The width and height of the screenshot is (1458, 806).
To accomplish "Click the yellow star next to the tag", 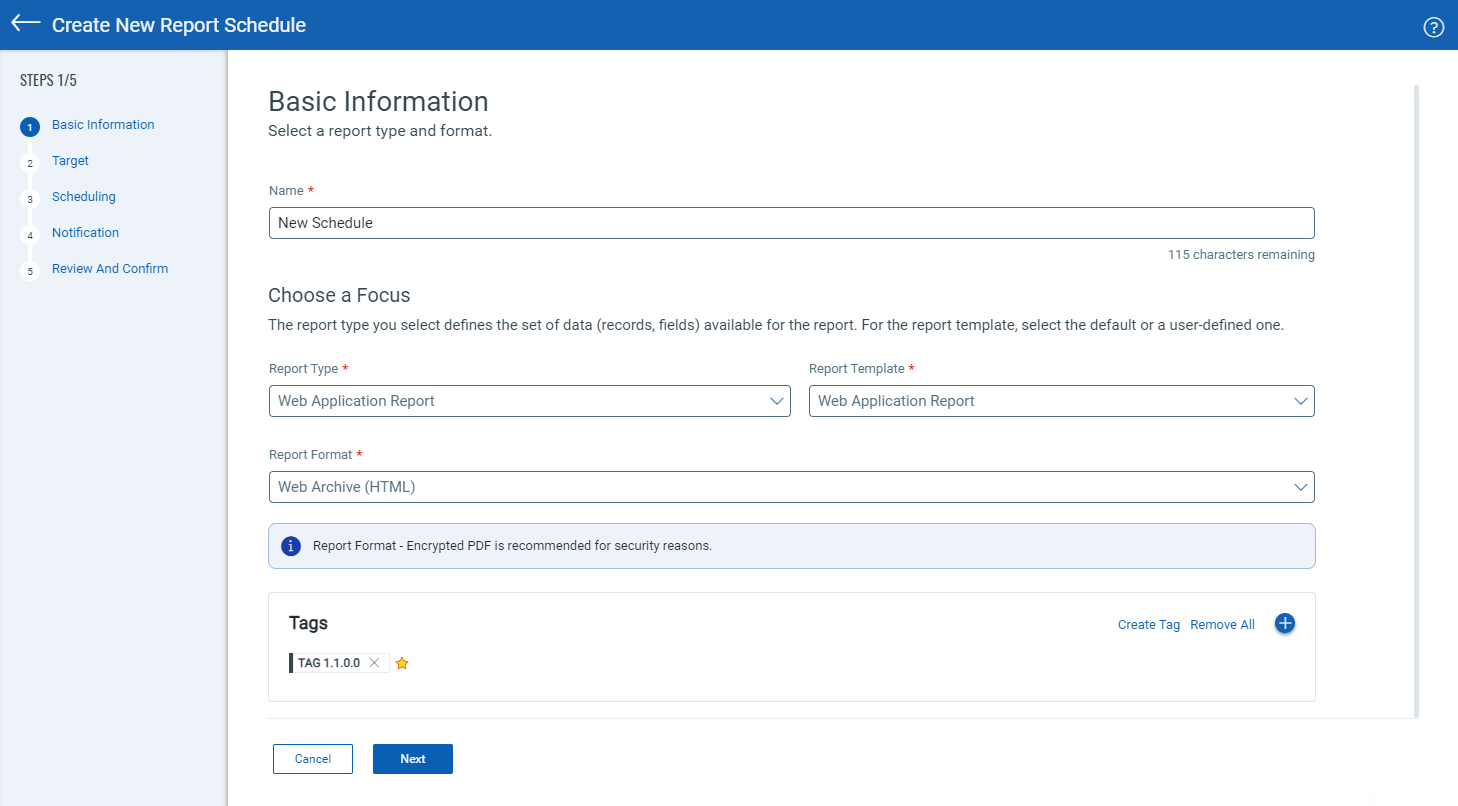I will pos(402,663).
